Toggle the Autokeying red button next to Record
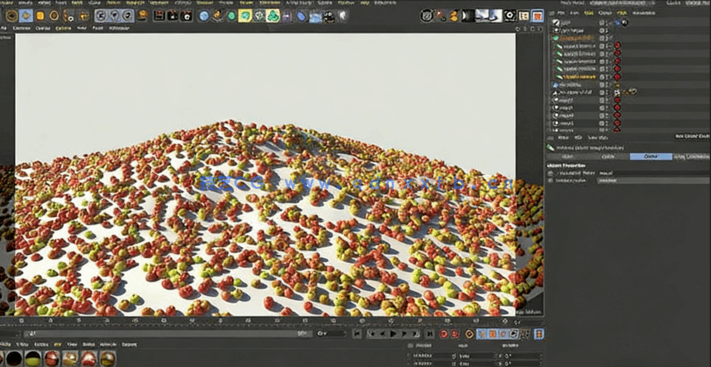 pos(455,334)
